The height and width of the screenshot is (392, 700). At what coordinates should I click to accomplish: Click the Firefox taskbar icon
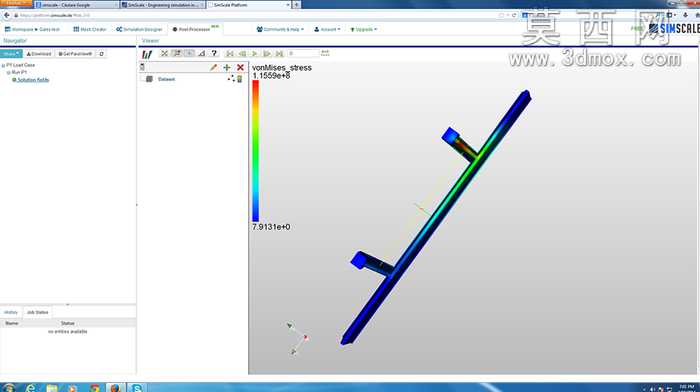[x=115, y=388]
